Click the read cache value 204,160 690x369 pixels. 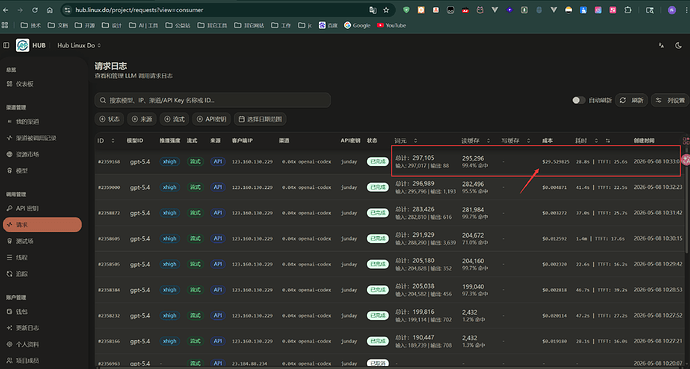coord(473,261)
